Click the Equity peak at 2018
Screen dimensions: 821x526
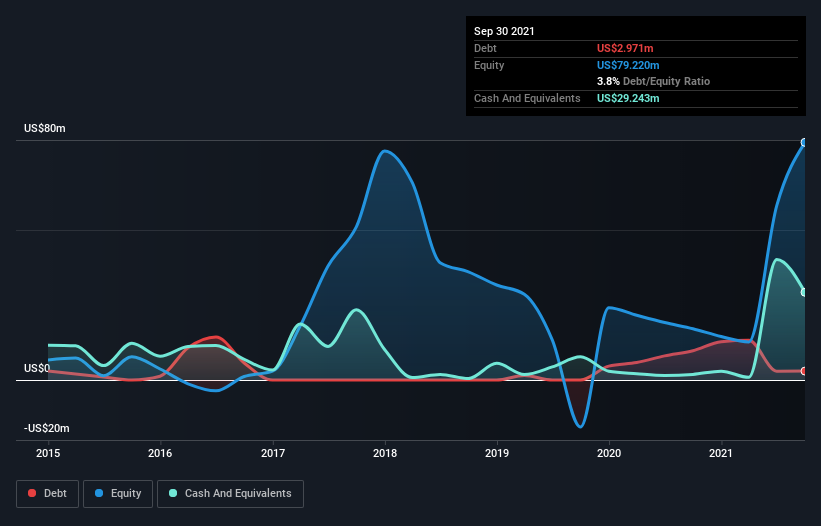point(385,151)
